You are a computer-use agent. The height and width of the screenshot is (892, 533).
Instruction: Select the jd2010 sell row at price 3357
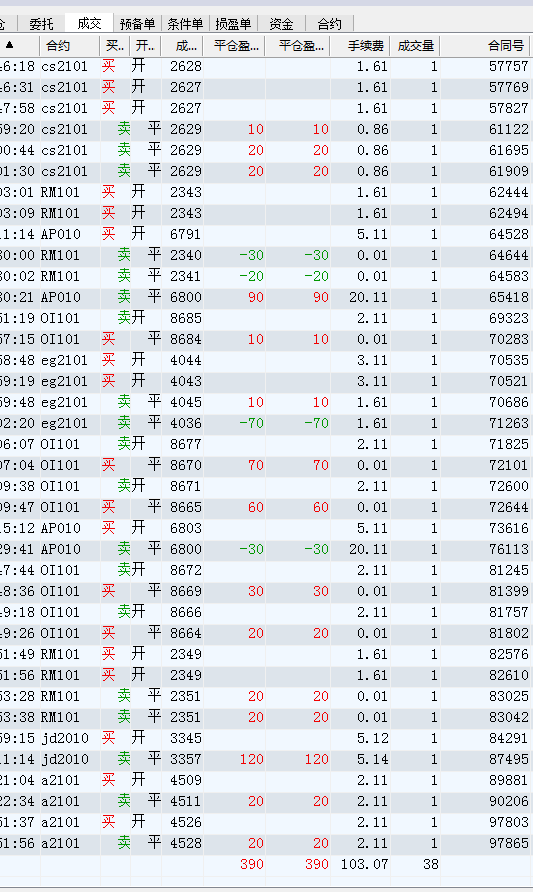266,759
